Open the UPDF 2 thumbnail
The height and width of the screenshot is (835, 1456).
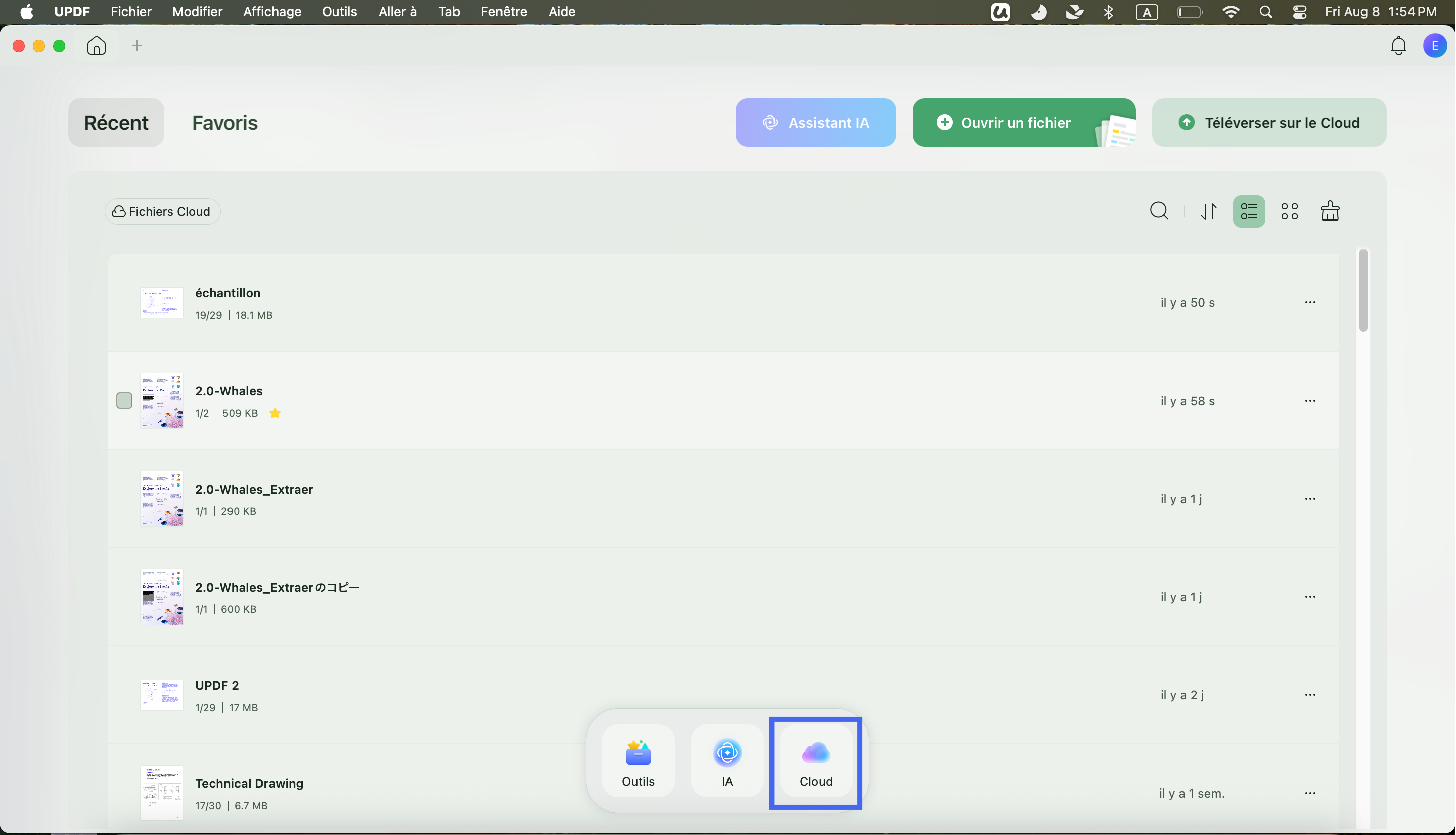(162, 694)
